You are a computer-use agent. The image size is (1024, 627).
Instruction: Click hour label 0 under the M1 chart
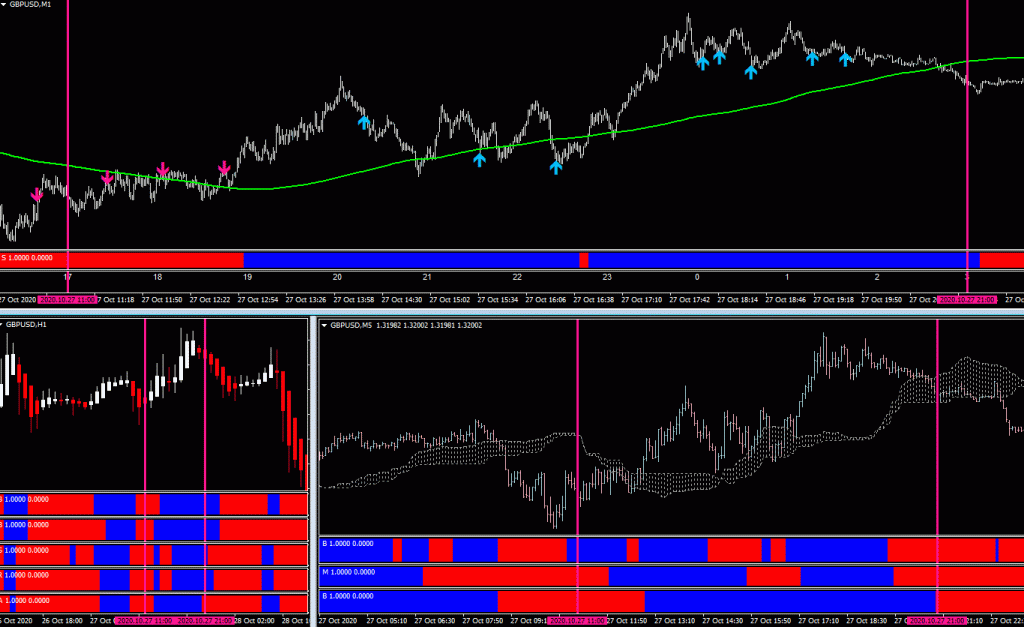point(697,277)
